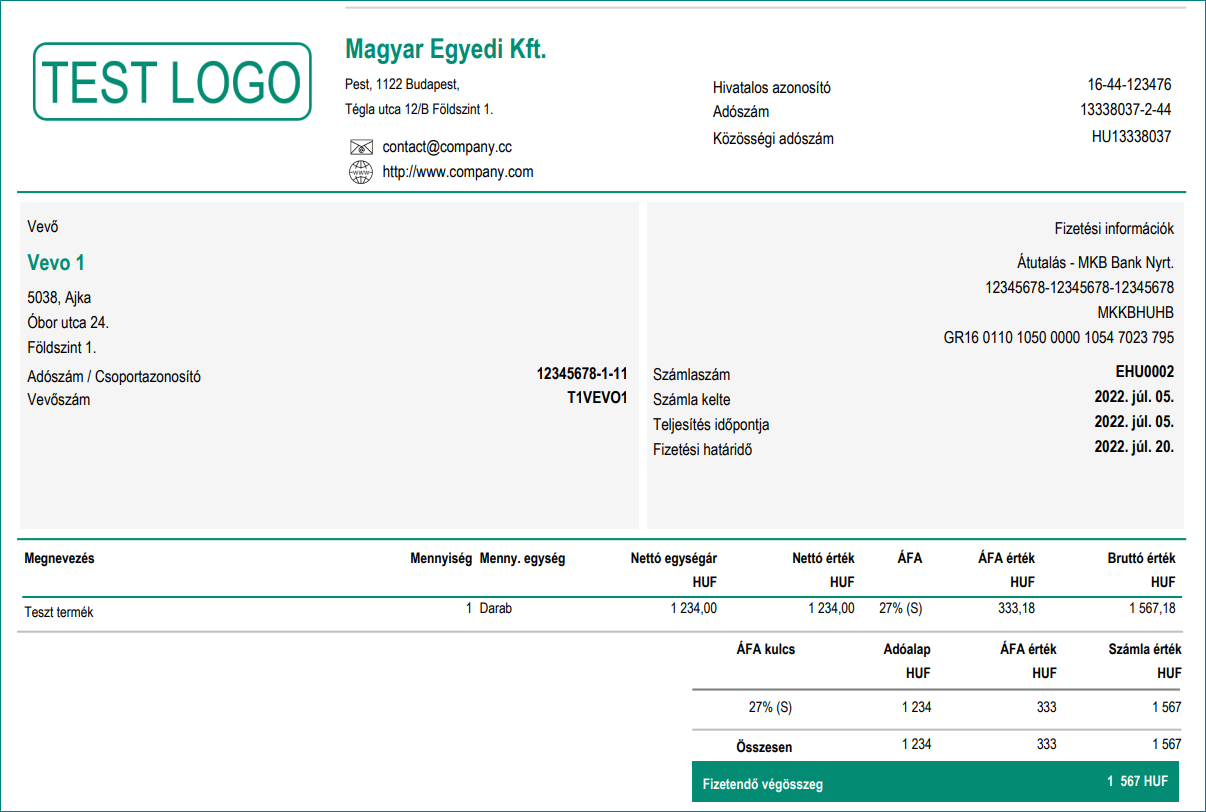Select tax number 13338037-2-44
Screen dimensions: 1206x812
tap(1126, 110)
